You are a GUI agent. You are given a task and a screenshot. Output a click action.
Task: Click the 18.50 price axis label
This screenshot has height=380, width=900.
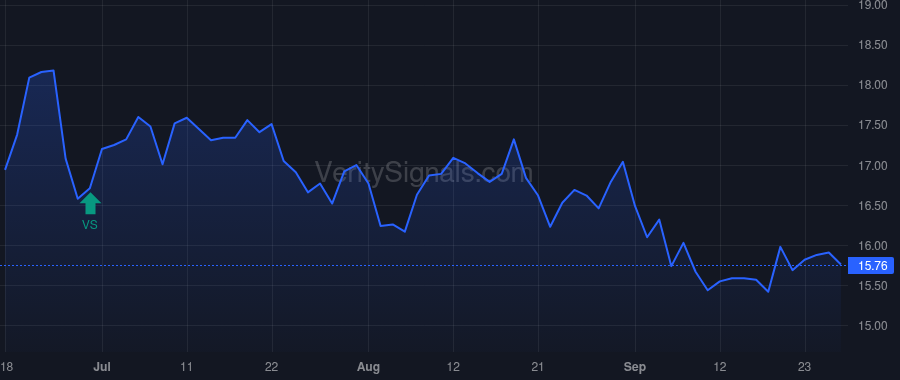pos(872,45)
